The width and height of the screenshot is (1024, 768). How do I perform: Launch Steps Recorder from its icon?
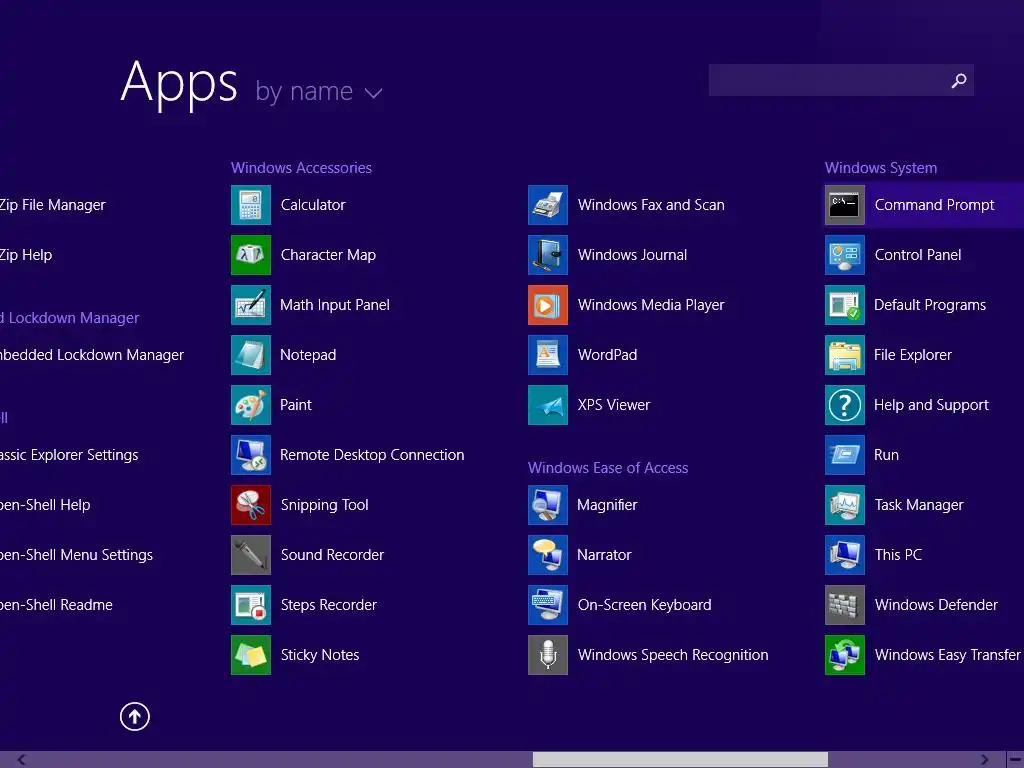(x=251, y=605)
